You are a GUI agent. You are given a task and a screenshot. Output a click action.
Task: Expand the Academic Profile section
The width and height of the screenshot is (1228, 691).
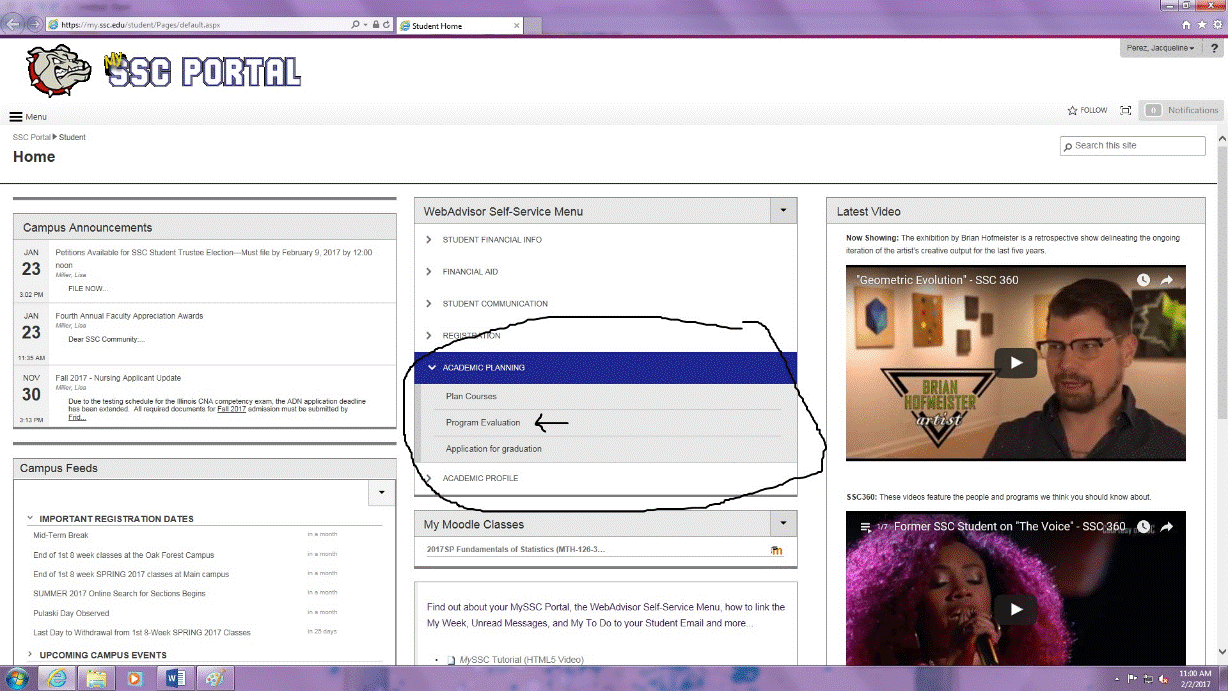[480, 478]
